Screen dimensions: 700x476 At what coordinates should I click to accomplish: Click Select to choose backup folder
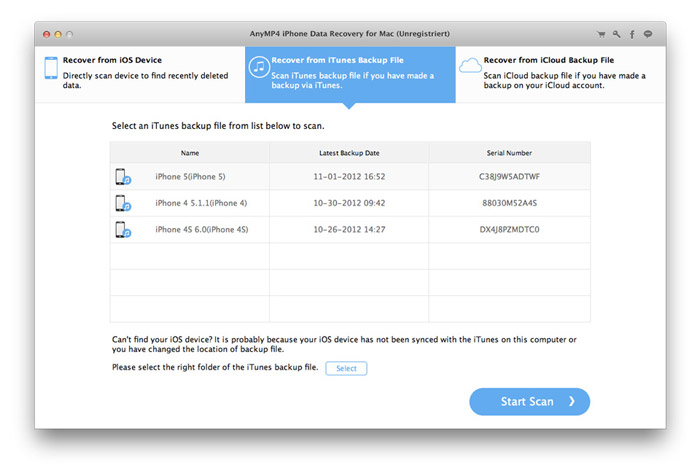346,368
